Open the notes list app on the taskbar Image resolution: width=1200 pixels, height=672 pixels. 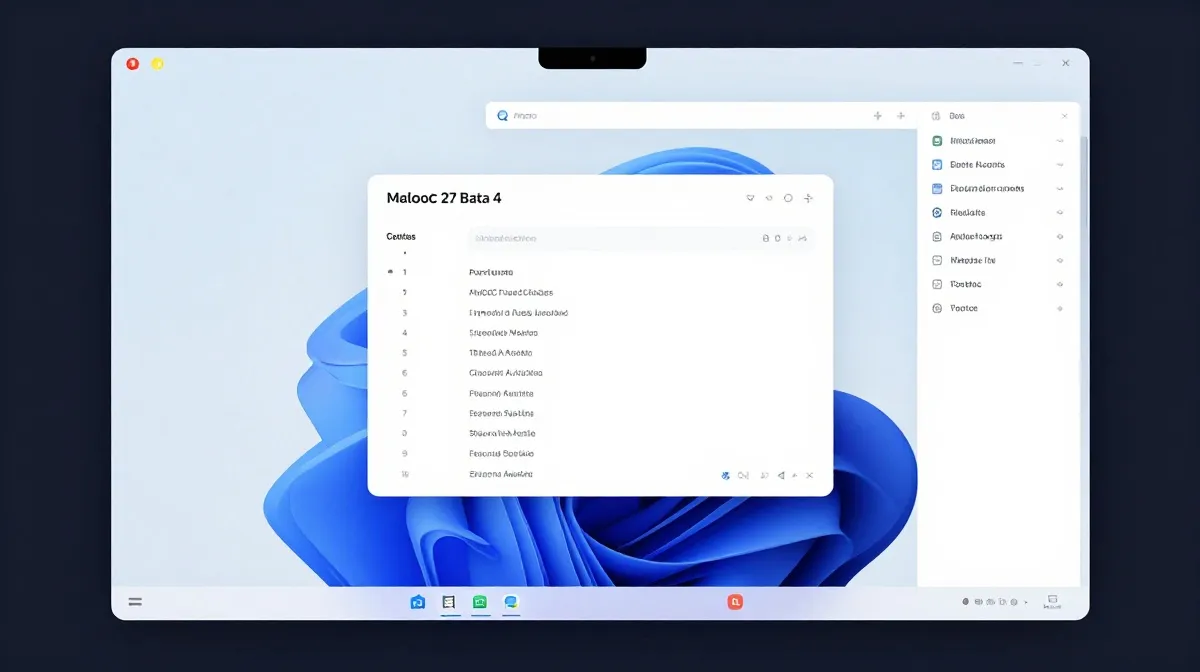click(x=449, y=602)
